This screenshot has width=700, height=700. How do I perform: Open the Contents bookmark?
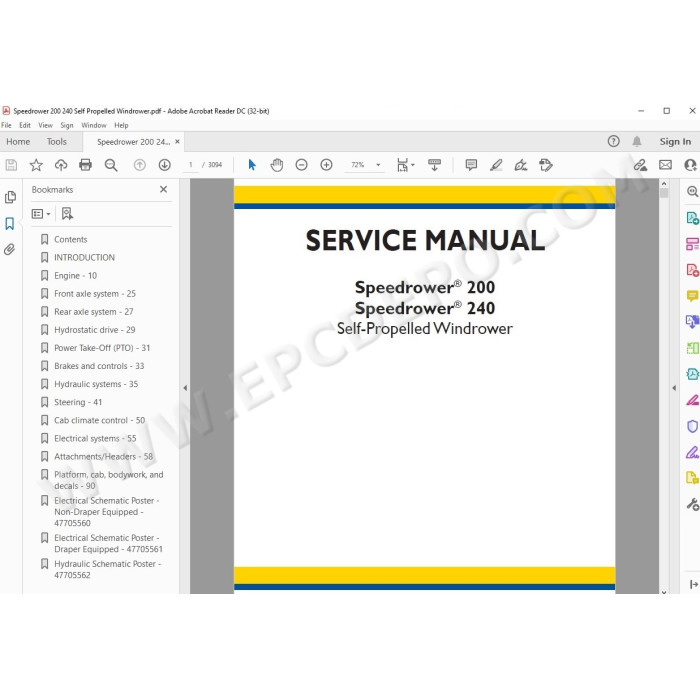click(71, 239)
